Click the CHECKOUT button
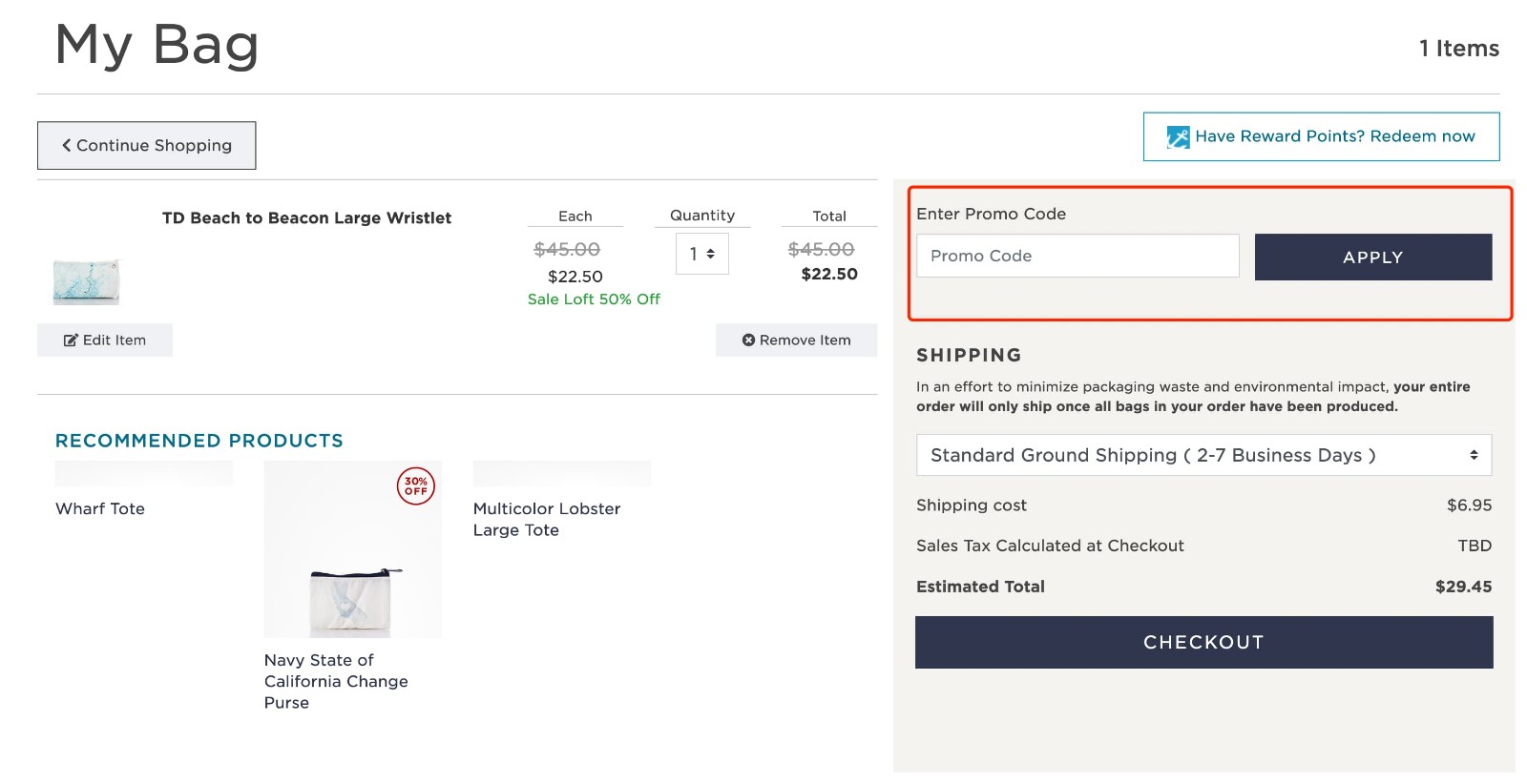Viewport: 1527px width, 784px height. pos(1203,642)
